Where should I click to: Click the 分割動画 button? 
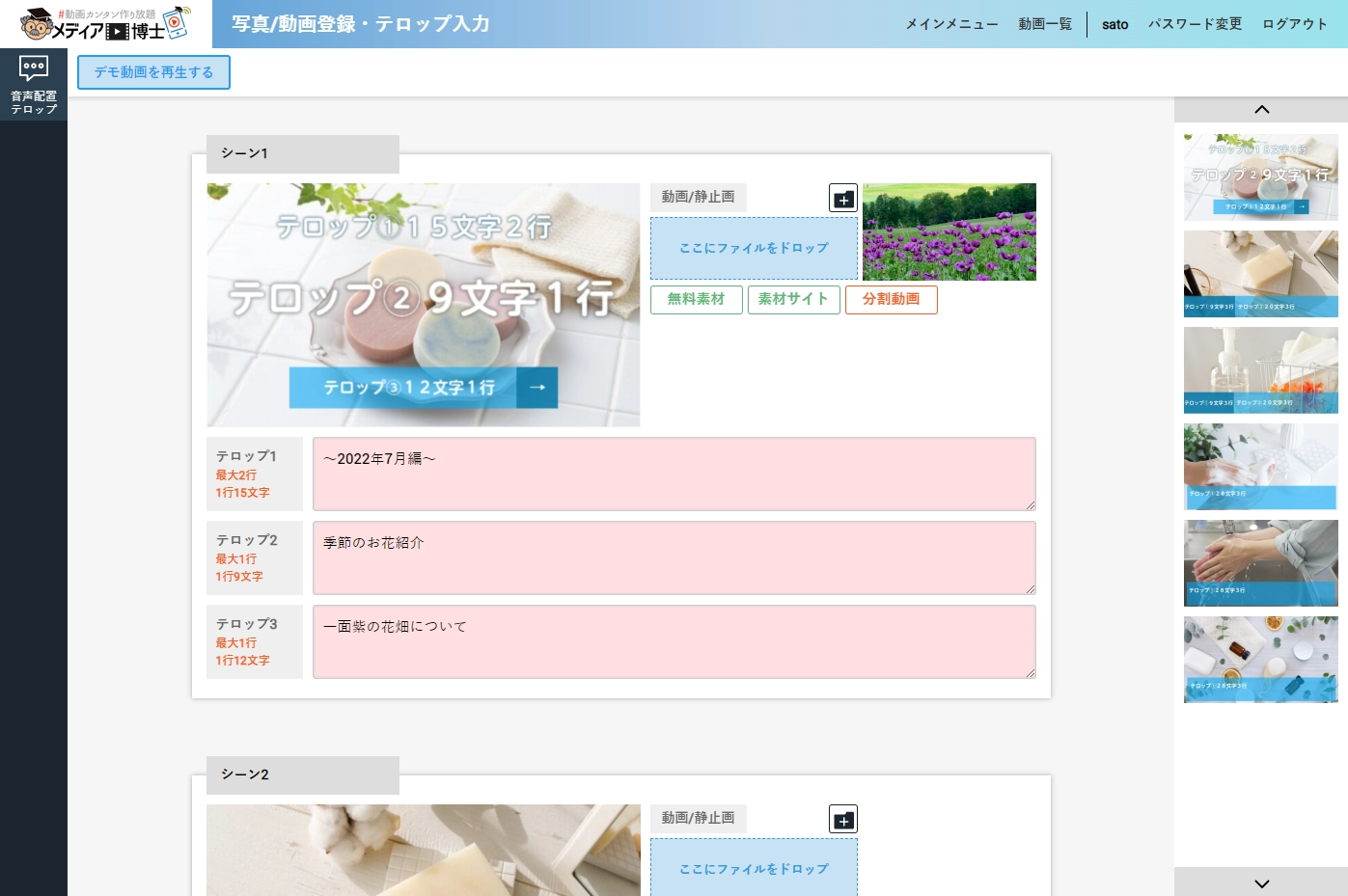point(891,299)
